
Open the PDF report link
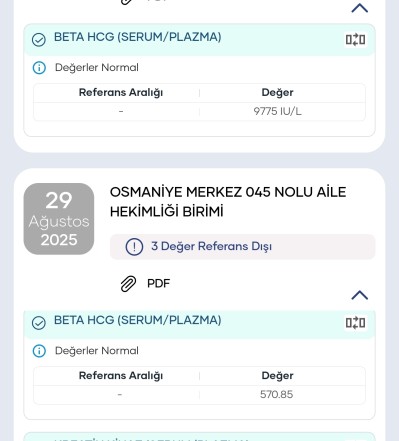click(x=158, y=284)
